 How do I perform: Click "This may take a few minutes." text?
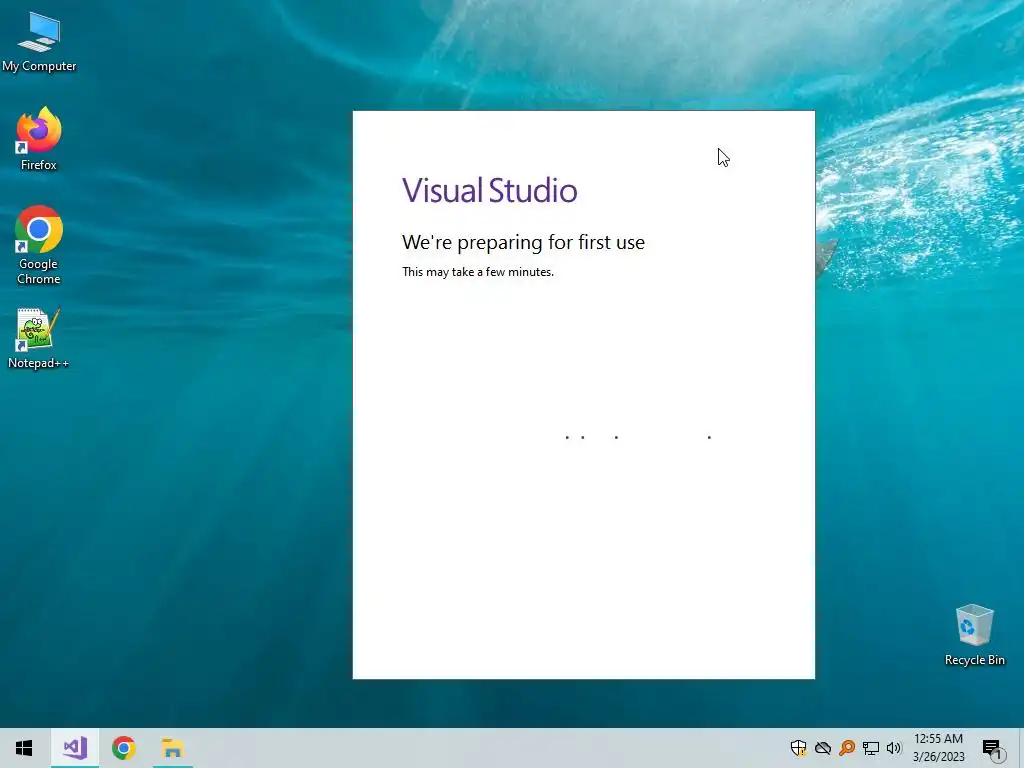tap(477, 272)
